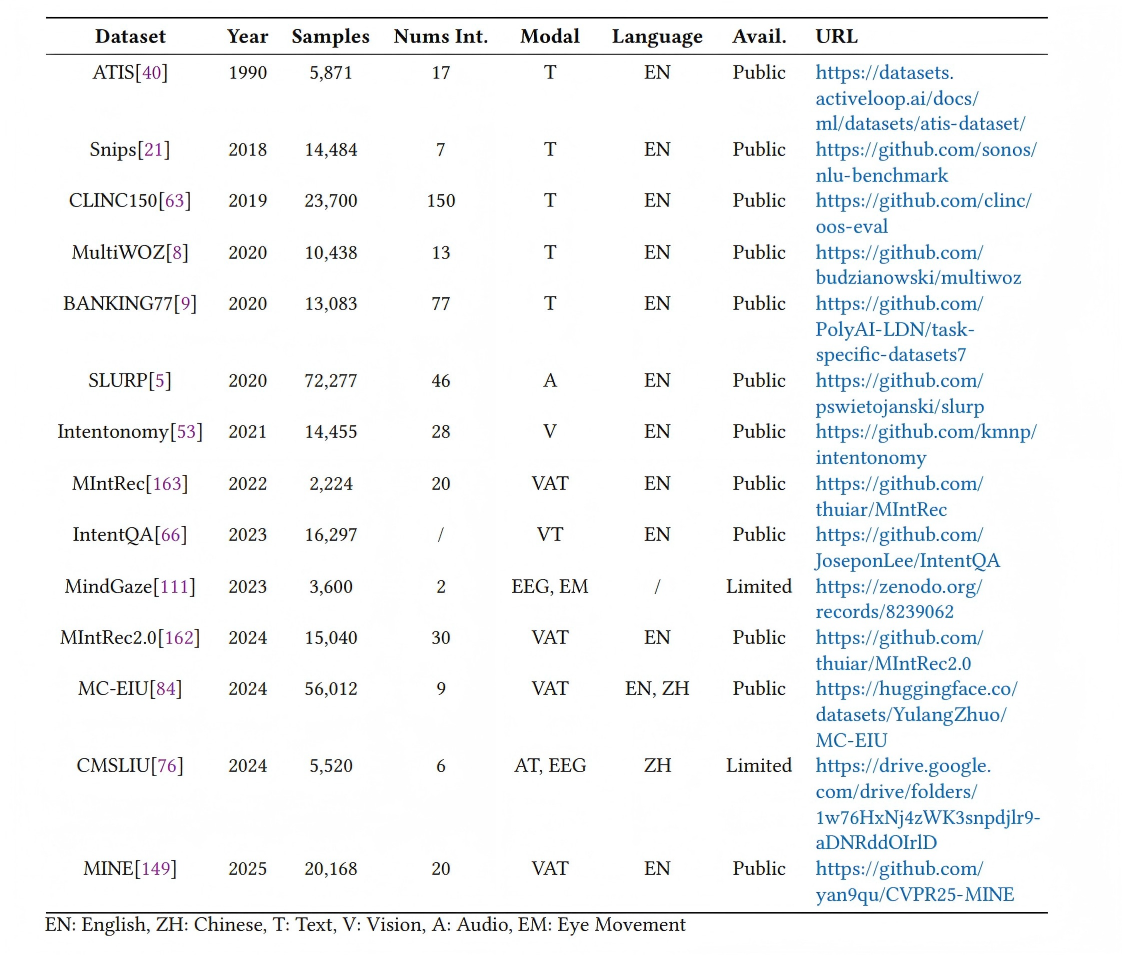Follow citation 21 next to Snips
The image size is (1122, 955).
pyautogui.click(x=154, y=150)
